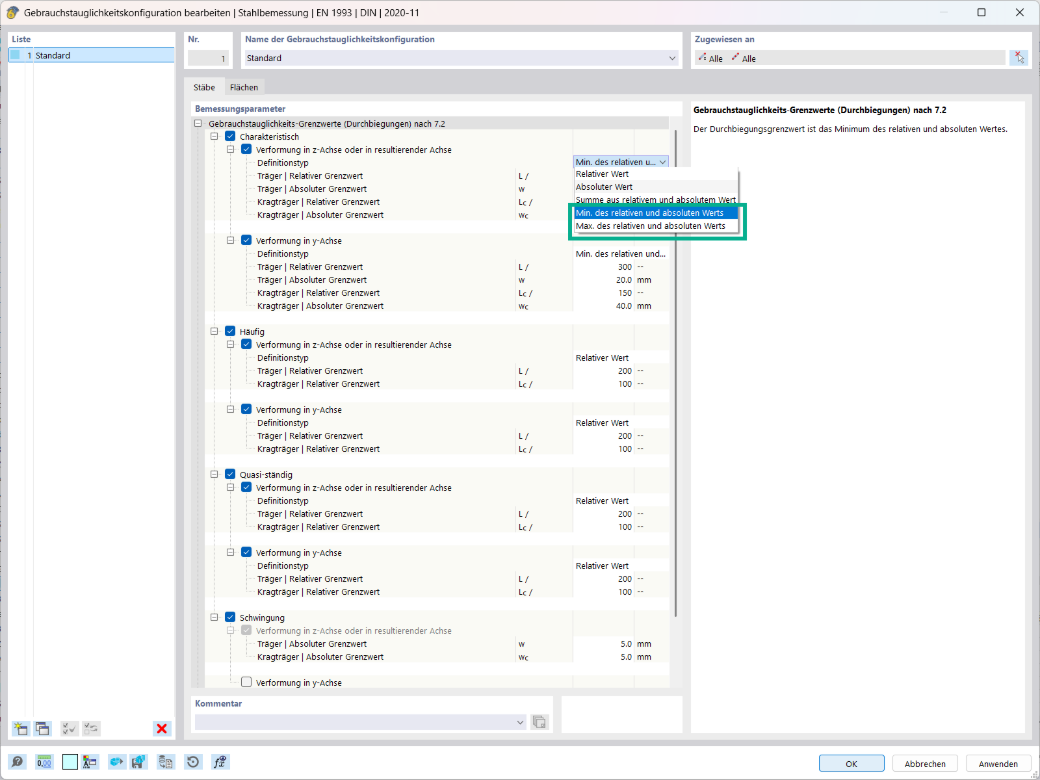Click the invert selection icon below the list
The width and height of the screenshot is (1040, 780).
(92, 728)
